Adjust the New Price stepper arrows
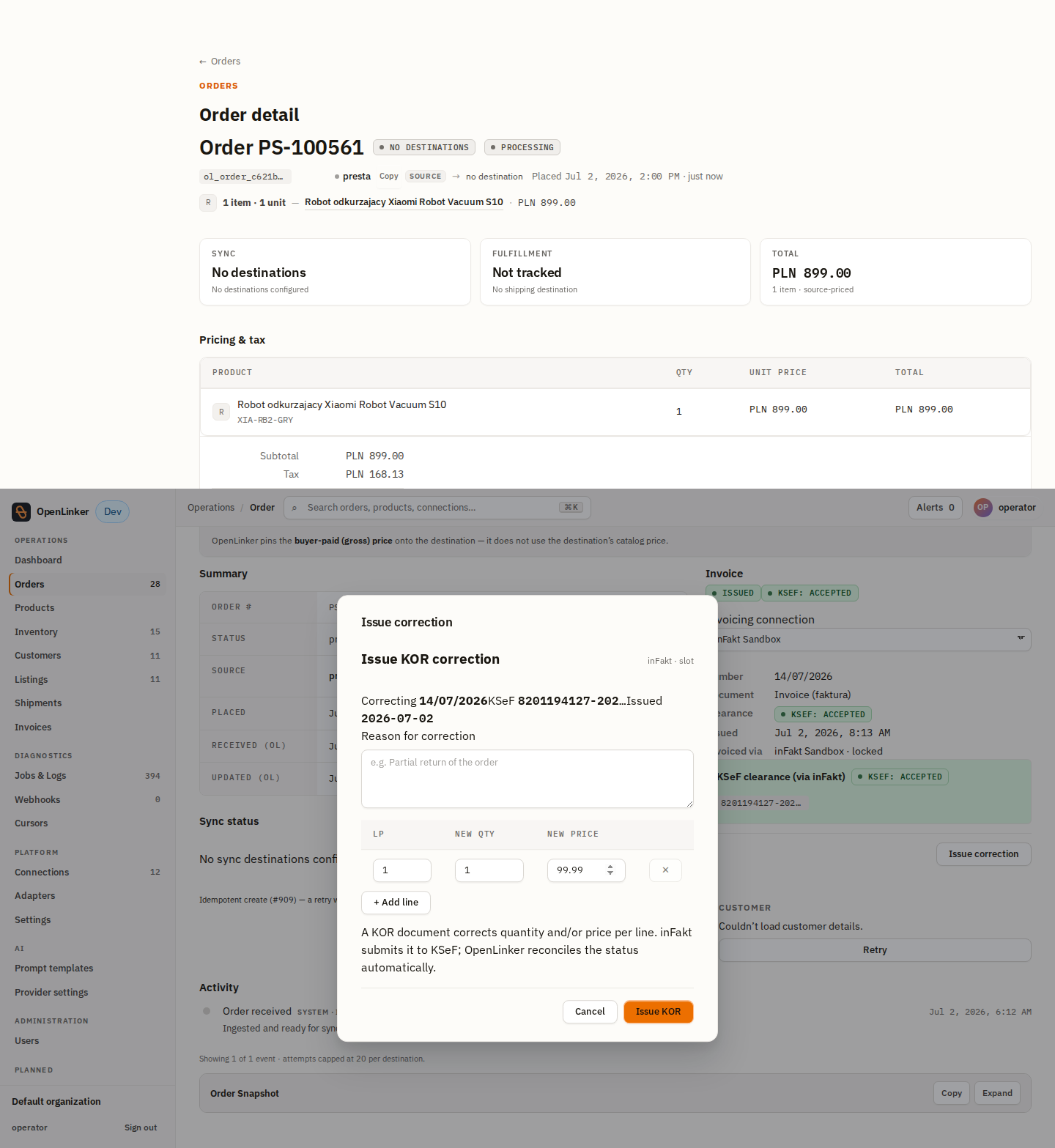This screenshot has width=1055, height=1148. tap(610, 870)
